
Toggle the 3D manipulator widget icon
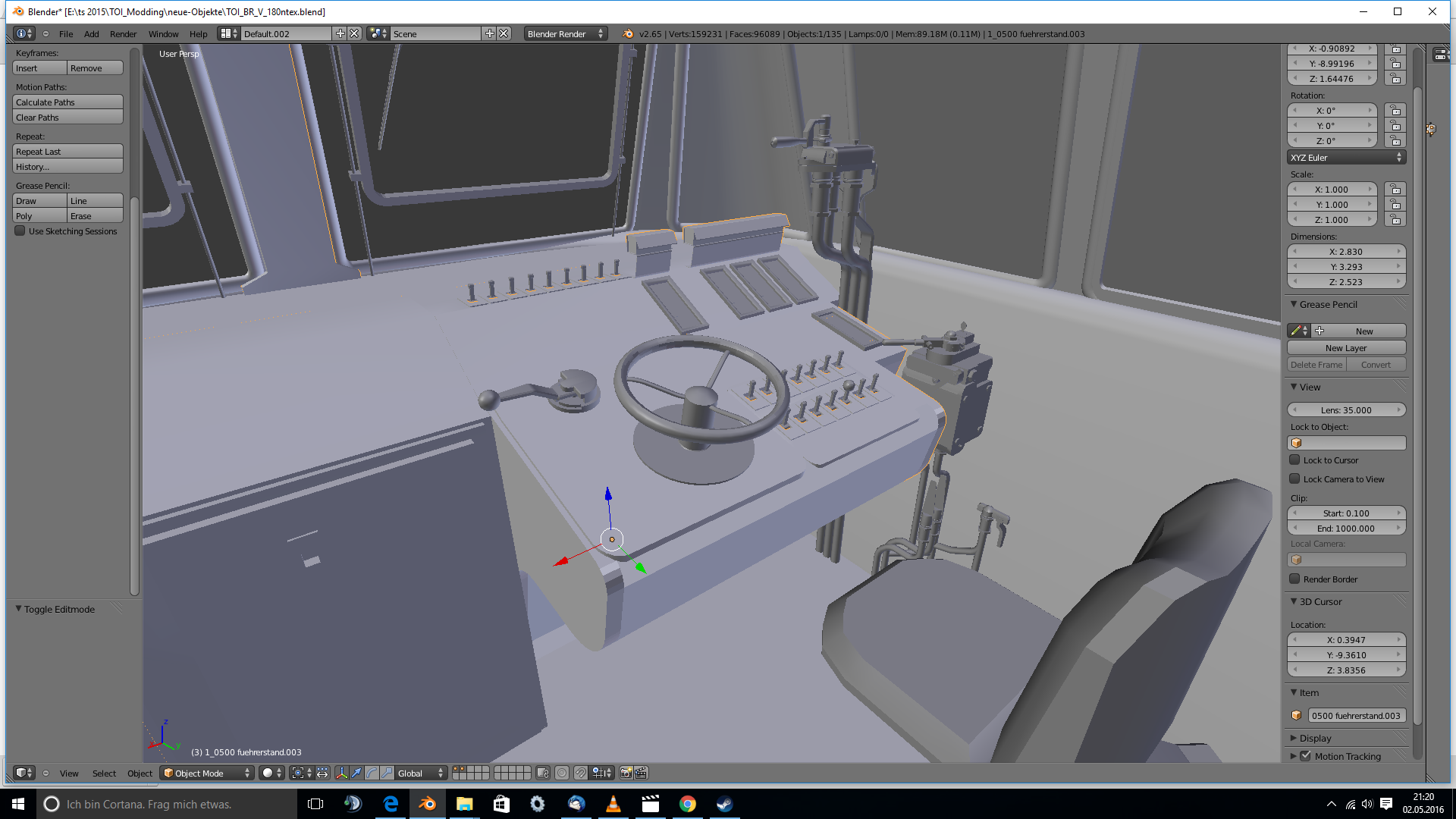point(341,773)
